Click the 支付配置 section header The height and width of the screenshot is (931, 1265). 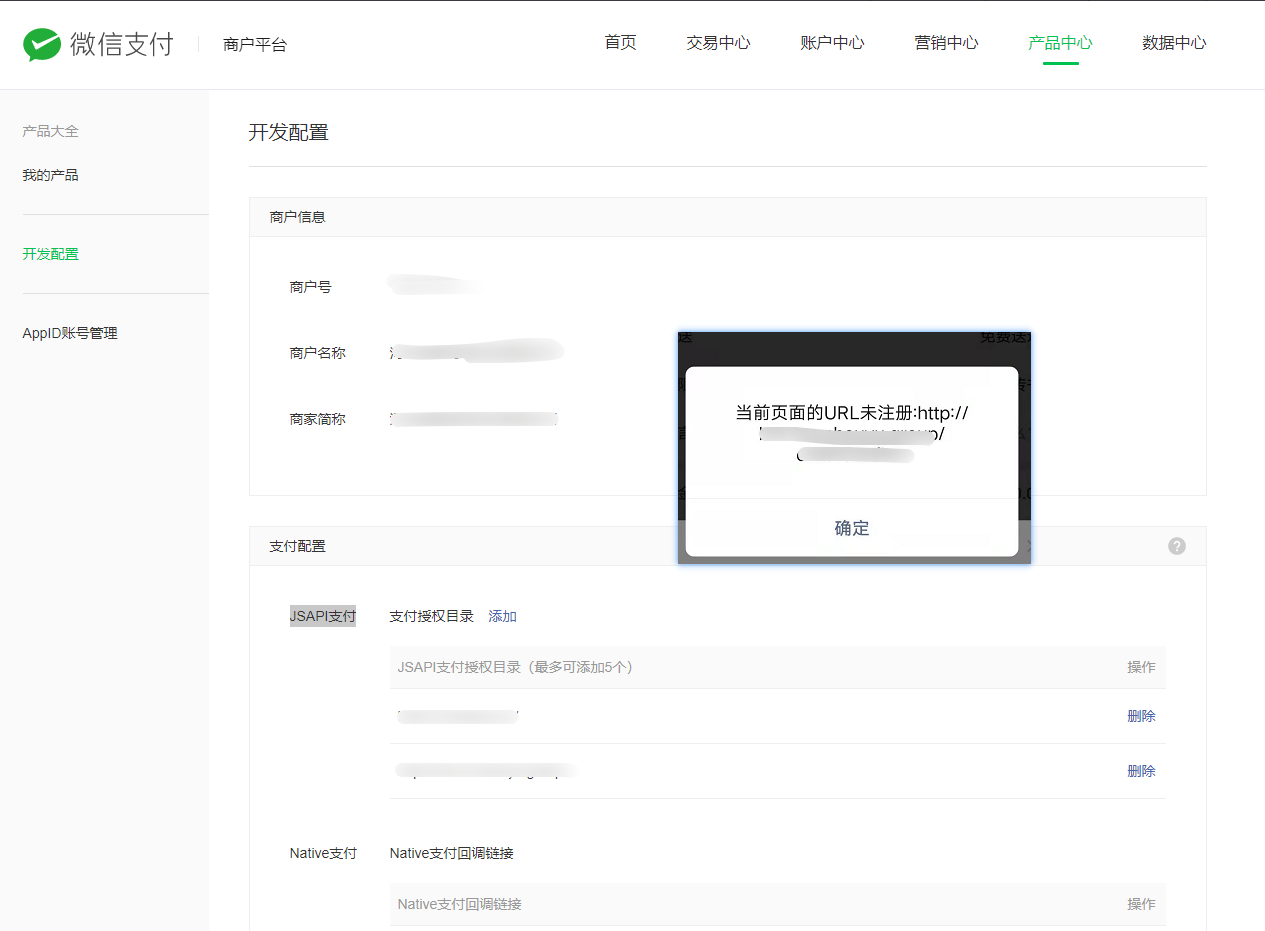(x=297, y=546)
